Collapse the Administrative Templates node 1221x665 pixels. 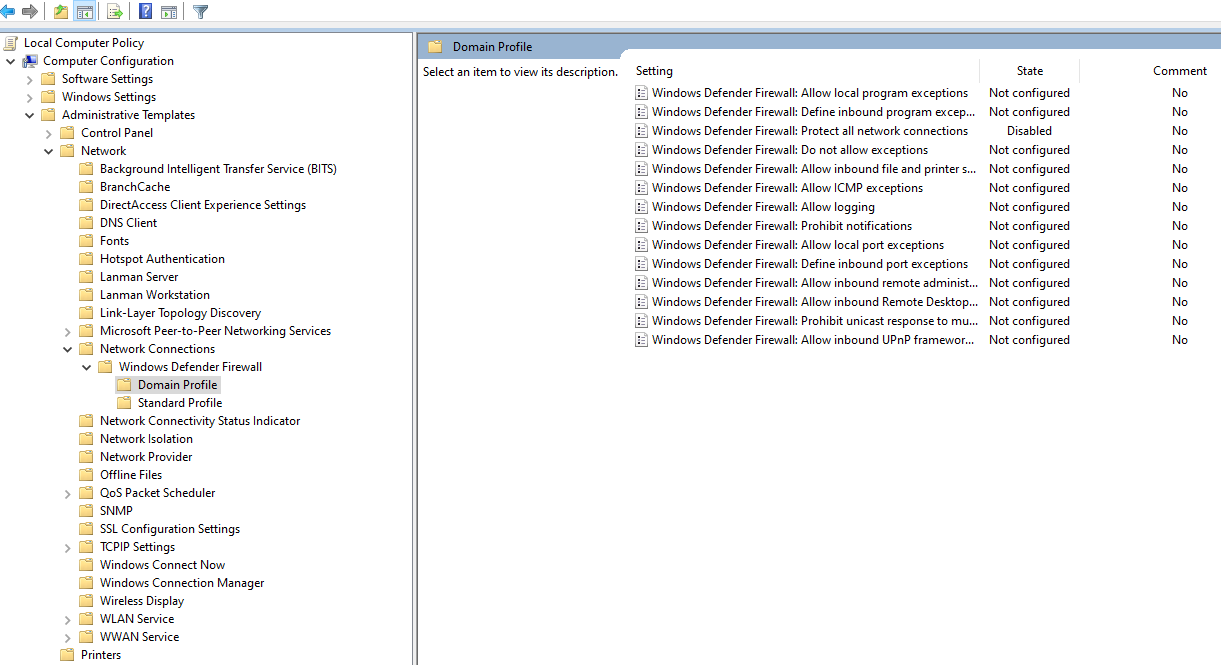pyautogui.click(x=30, y=115)
